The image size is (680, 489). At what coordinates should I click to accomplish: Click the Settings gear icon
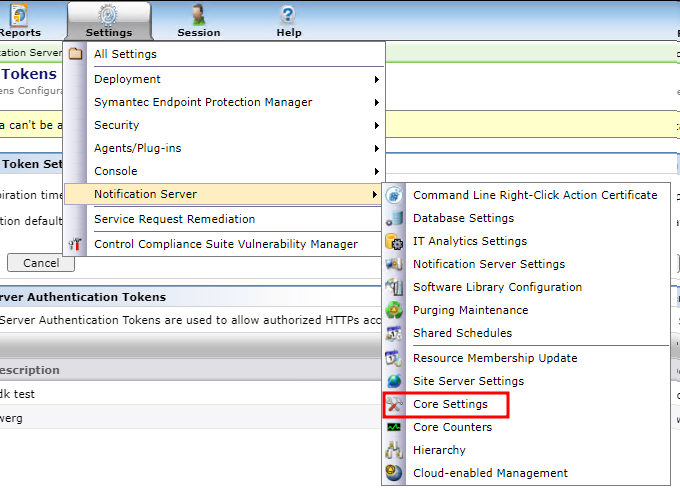[108, 15]
